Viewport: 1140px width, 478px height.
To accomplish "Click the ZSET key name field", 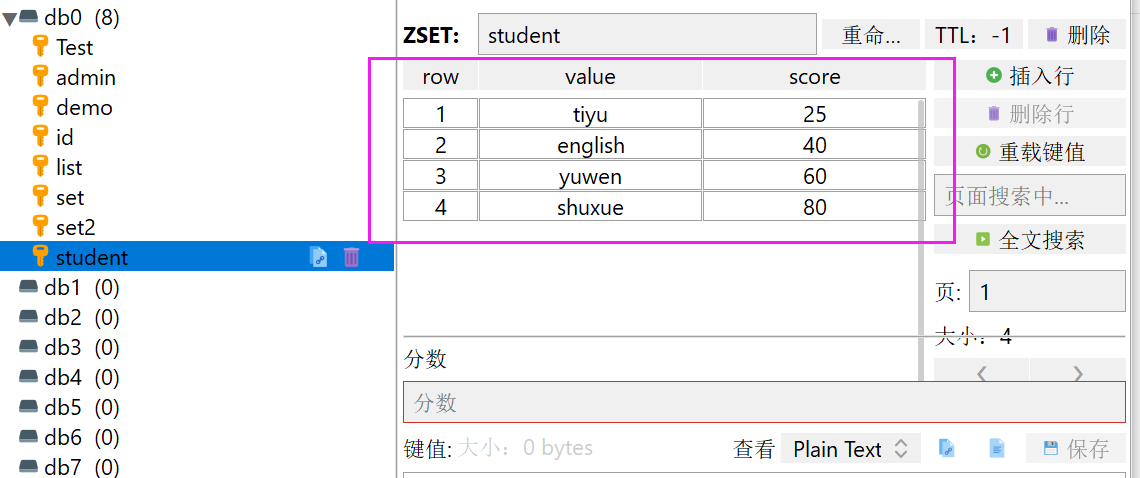I will pyautogui.click(x=647, y=34).
